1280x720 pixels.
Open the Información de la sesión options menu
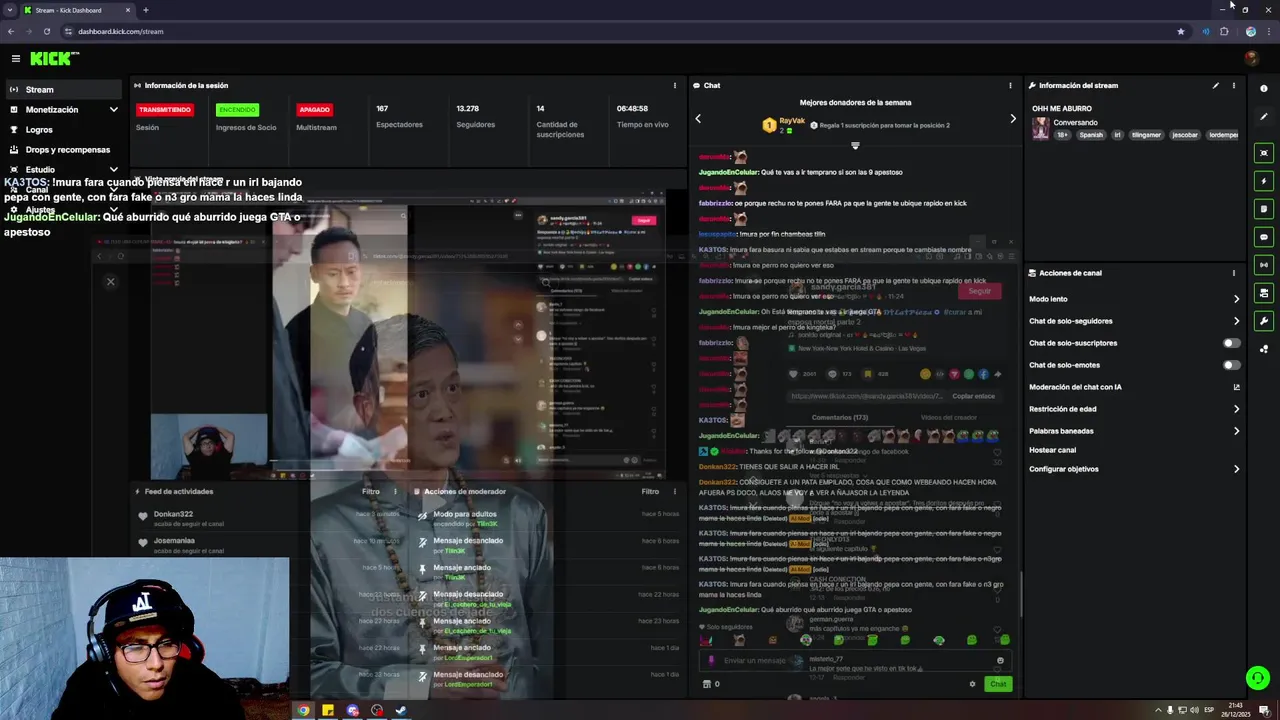(675, 85)
